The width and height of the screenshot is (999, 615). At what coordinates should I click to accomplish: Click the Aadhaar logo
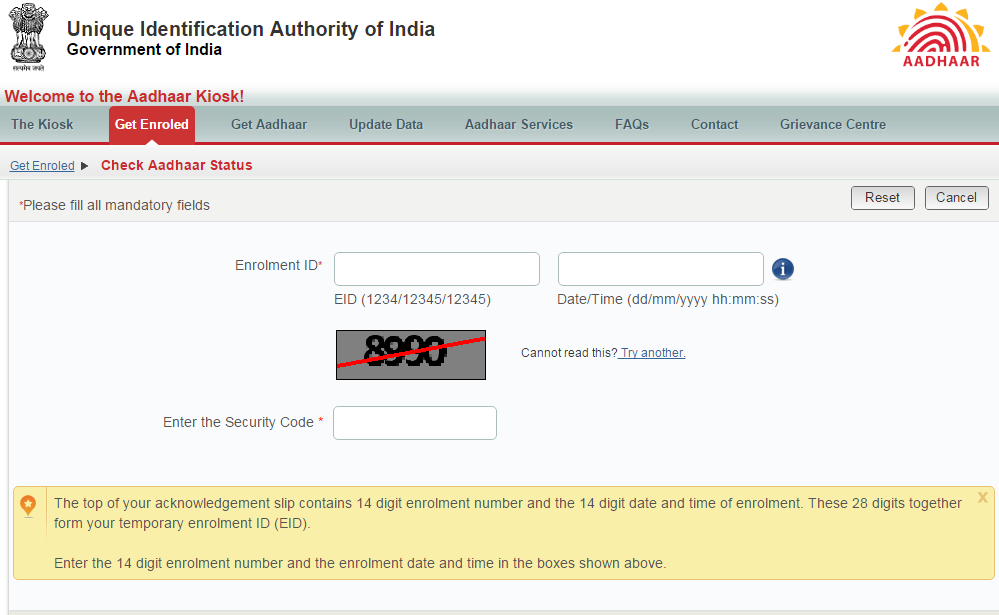941,35
